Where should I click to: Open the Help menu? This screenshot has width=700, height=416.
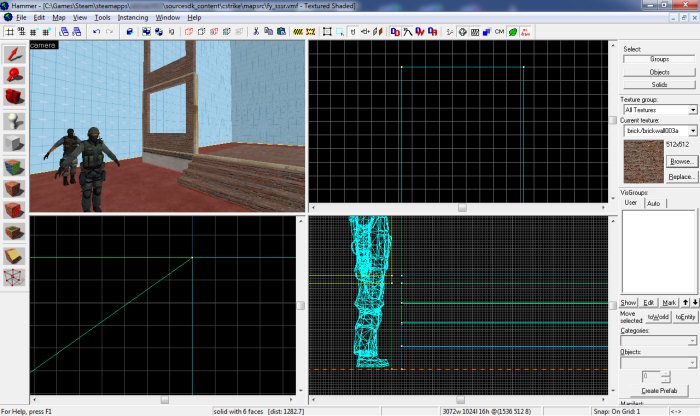coord(194,17)
